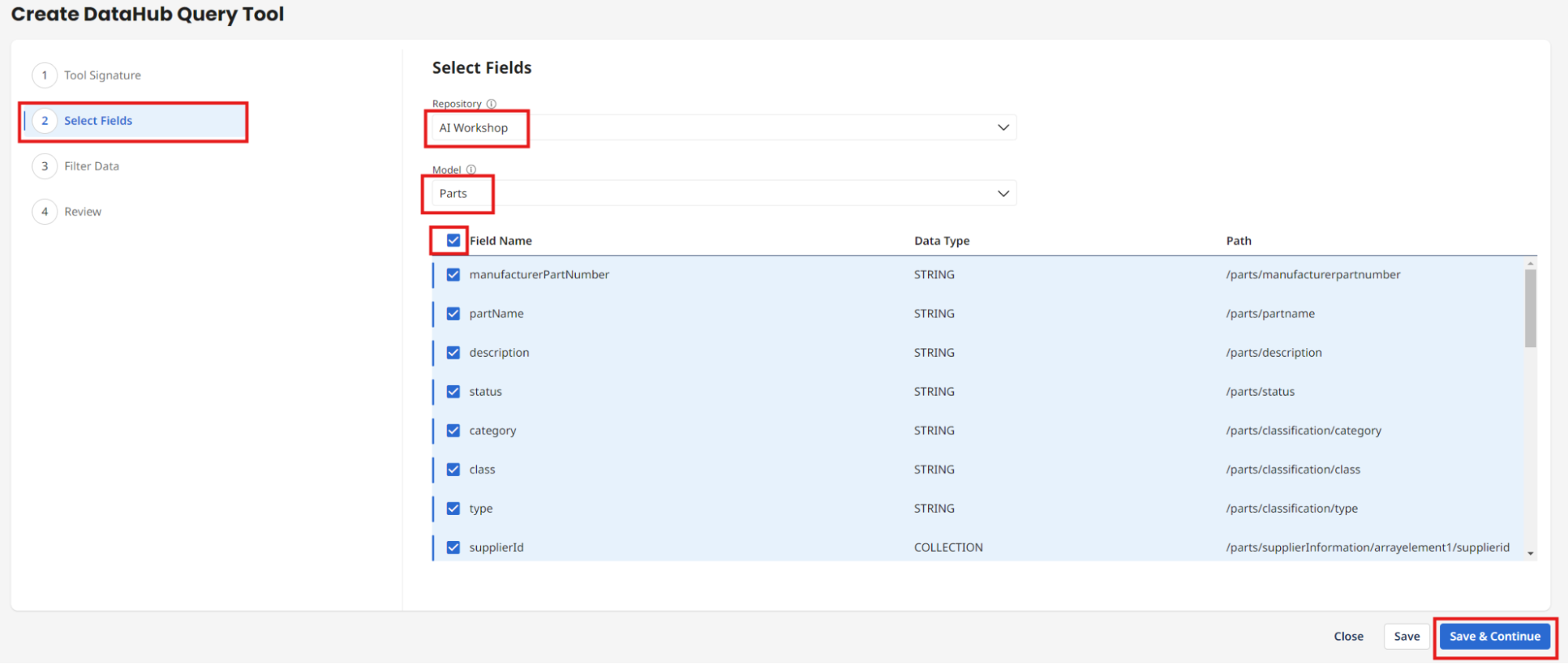1568x664 pixels.
Task: Uncheck the supplierId field checkbox
Action: (453, 547)
